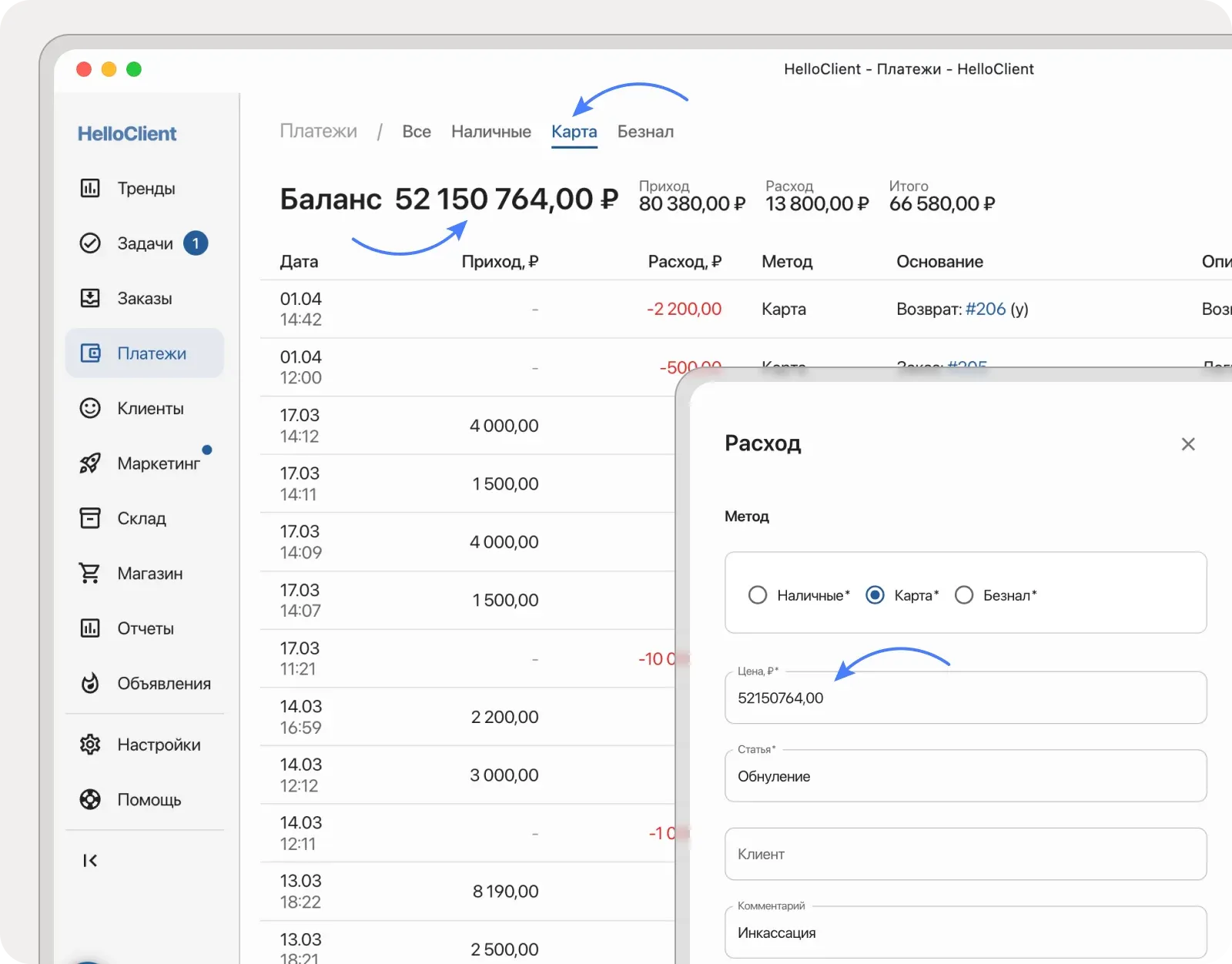
Task: Open Settings via the gear icon
Action: (x=90, y=745)
